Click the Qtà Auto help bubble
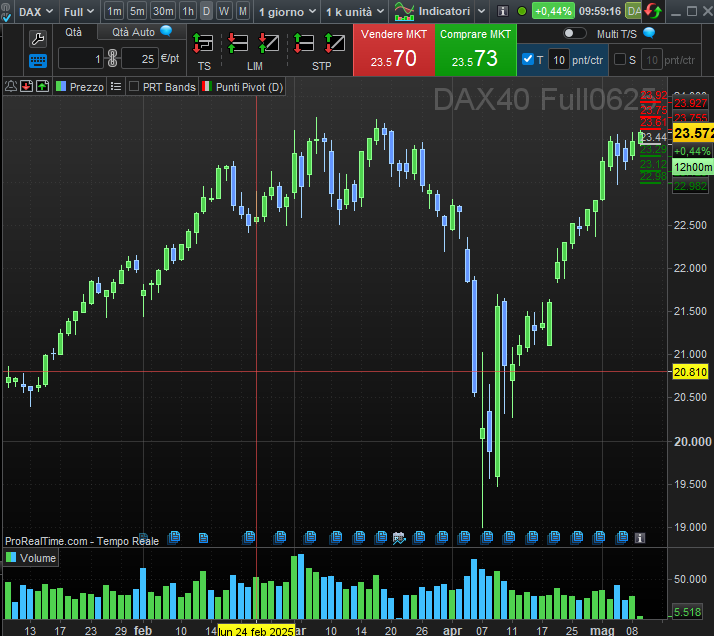This screenshot has width=714, height=636. coord(166,31)
